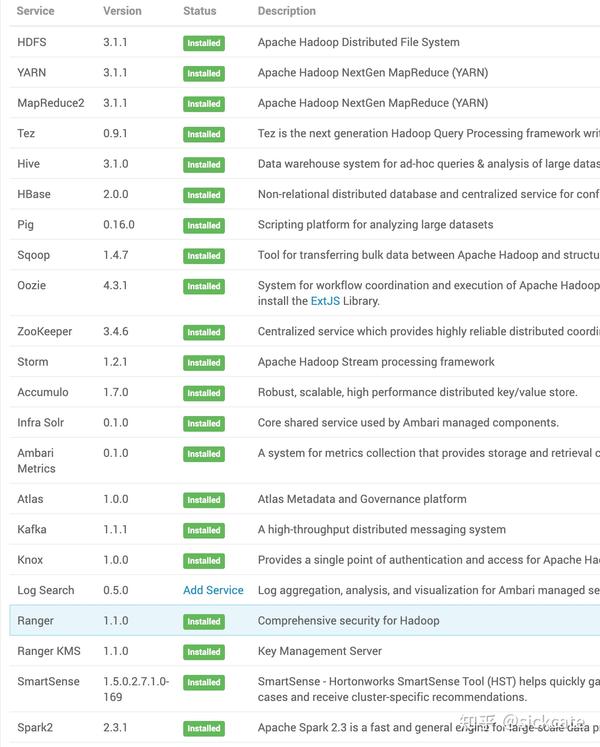
Task: Select the Ambari Metrics service name
Action: coord(36,461)
